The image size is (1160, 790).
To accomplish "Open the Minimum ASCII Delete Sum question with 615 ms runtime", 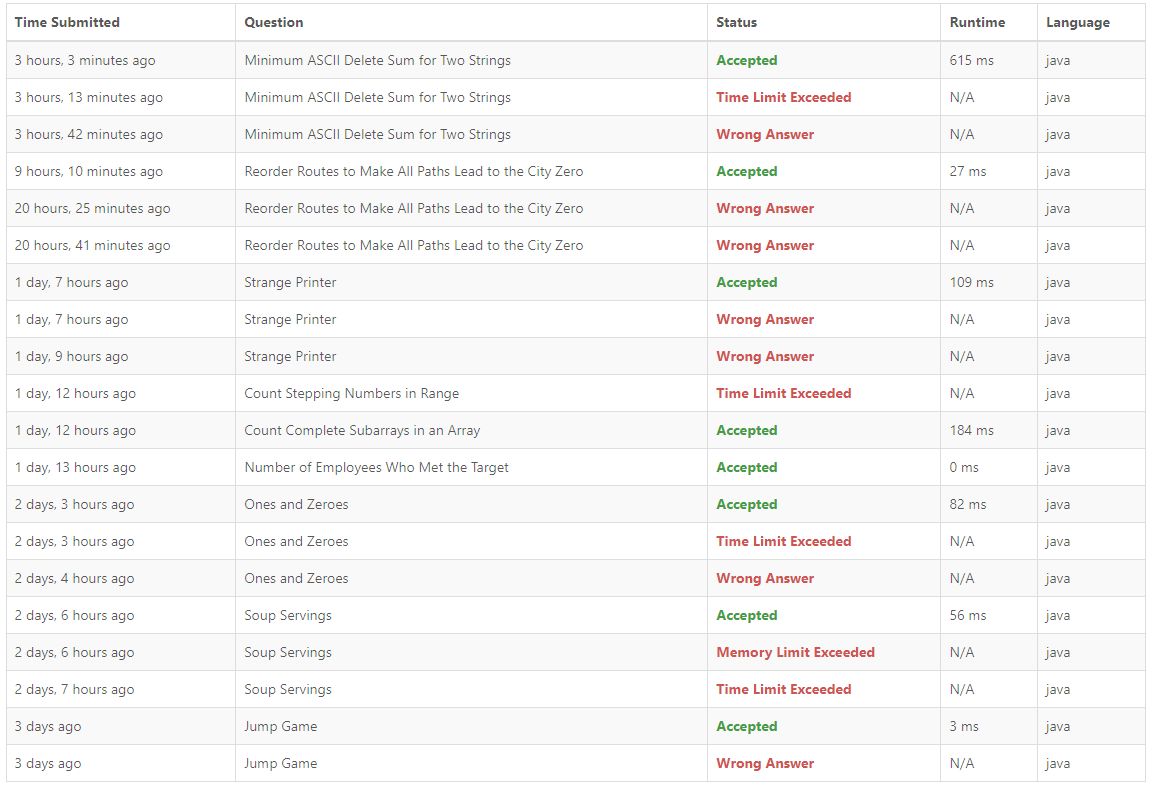I will click(x=377, y=61).
